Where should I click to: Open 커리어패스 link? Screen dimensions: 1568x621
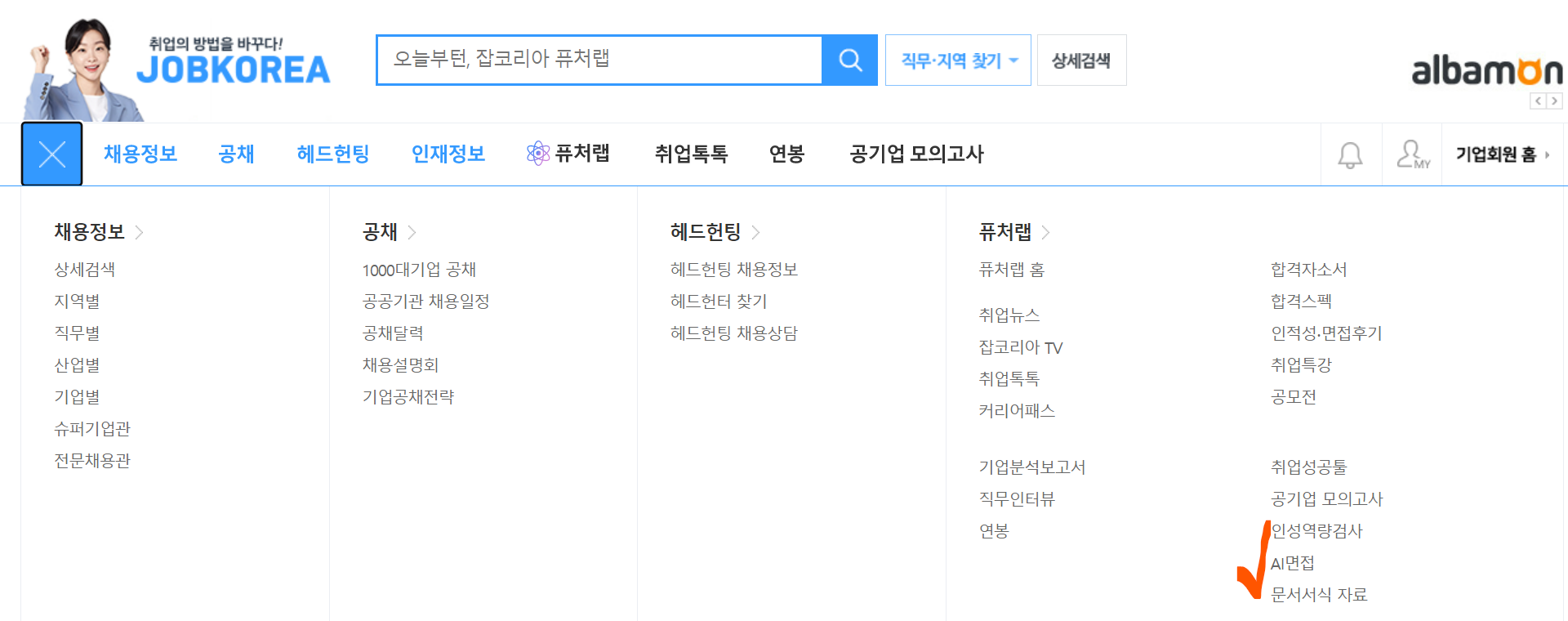click(1017, 411)
